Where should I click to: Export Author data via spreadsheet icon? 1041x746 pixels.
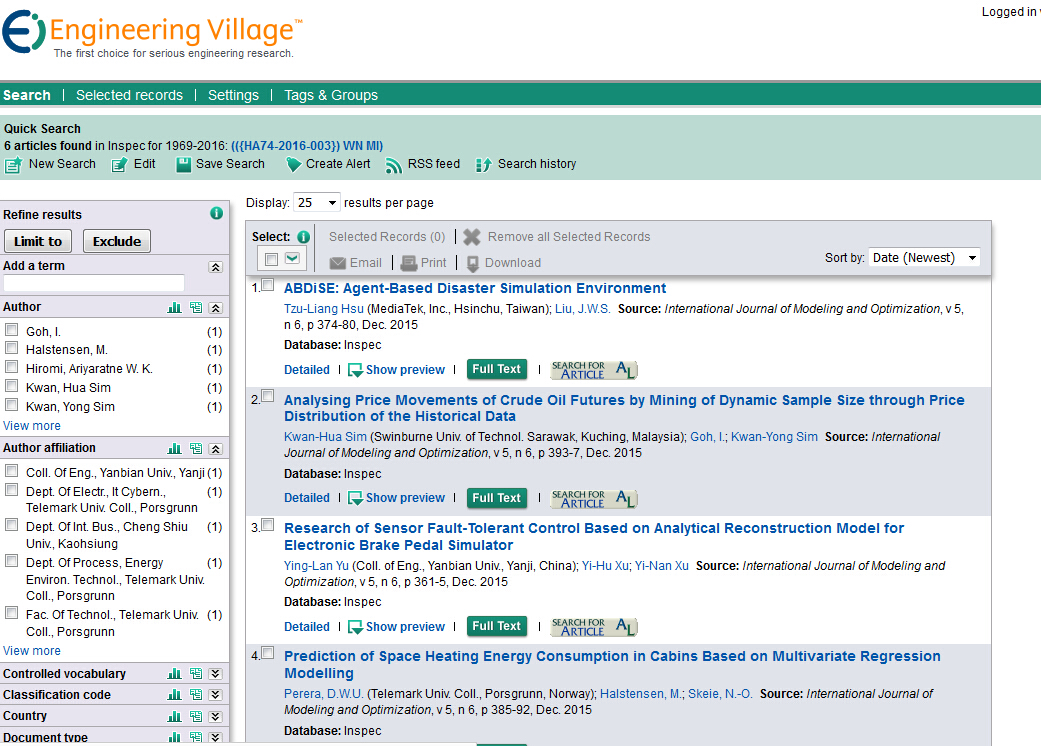196,308
